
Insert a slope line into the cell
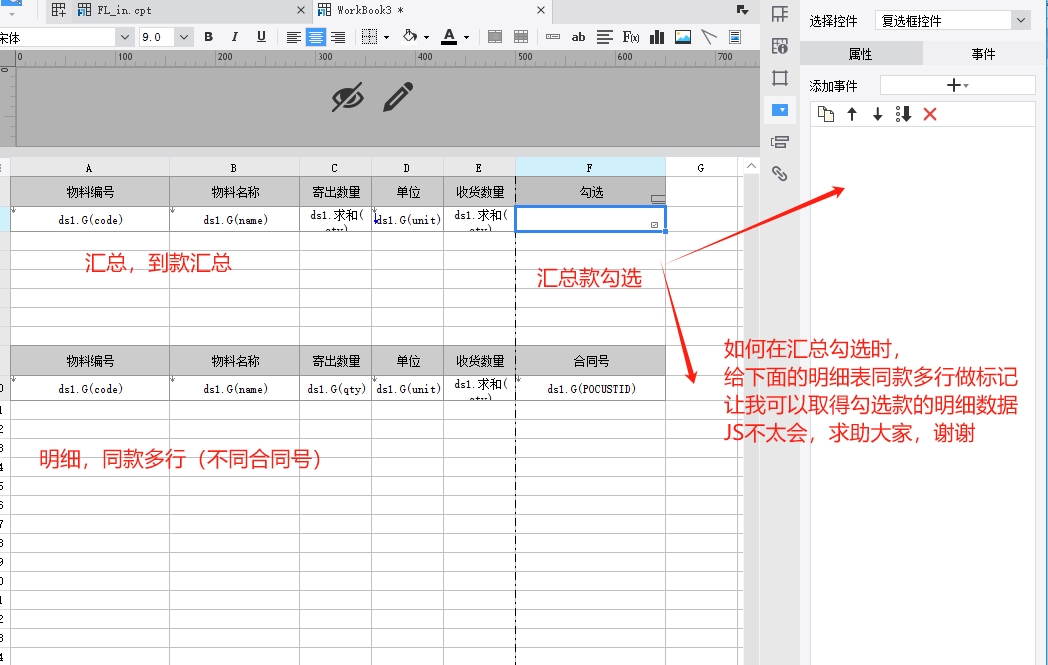point(708,37)
